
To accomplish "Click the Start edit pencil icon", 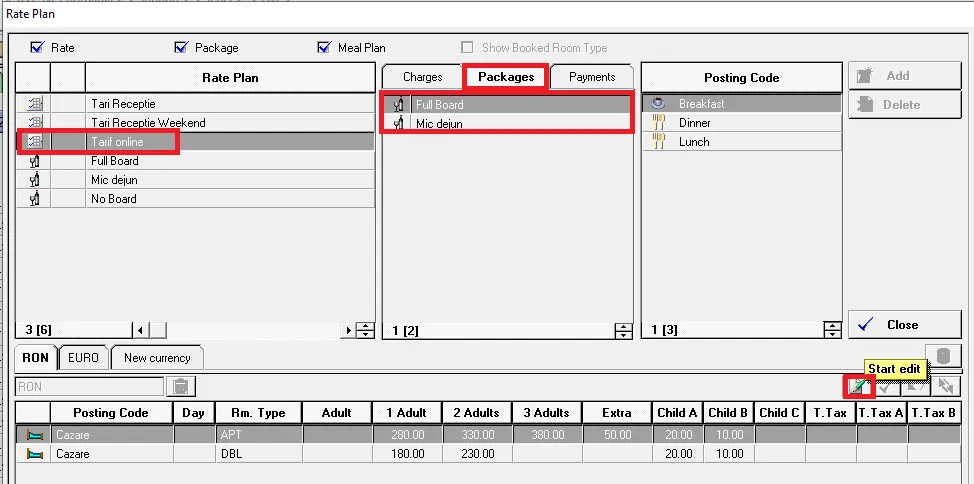I will click(x=858, y=386).
